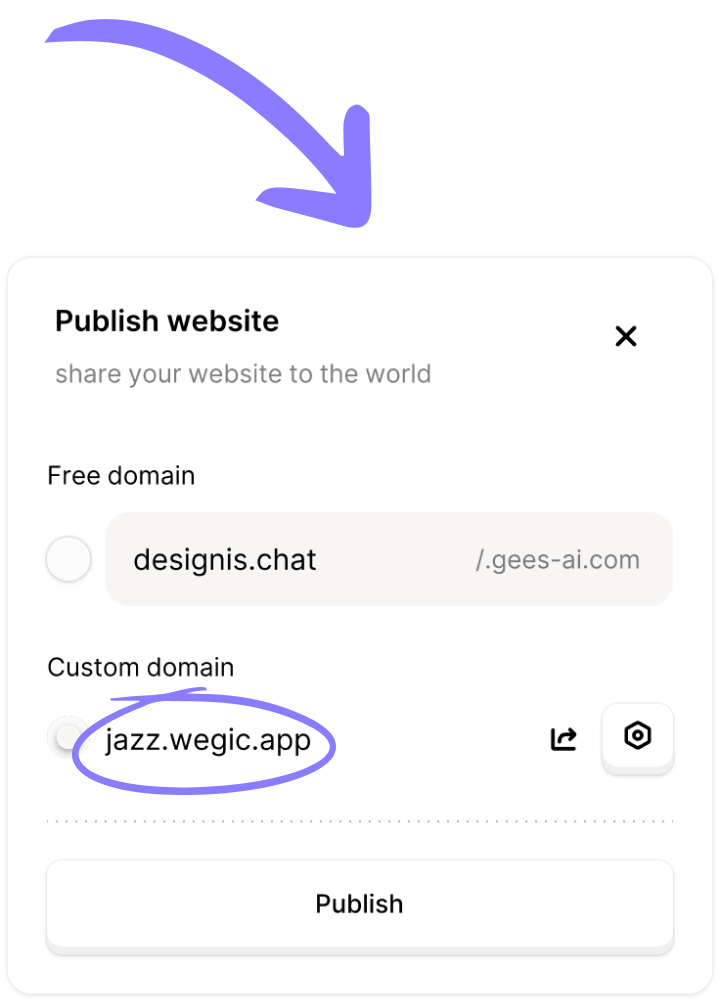Click the jazz.wegic.app domain text
Screen dimensions: 720x1002
click(208, 740)
